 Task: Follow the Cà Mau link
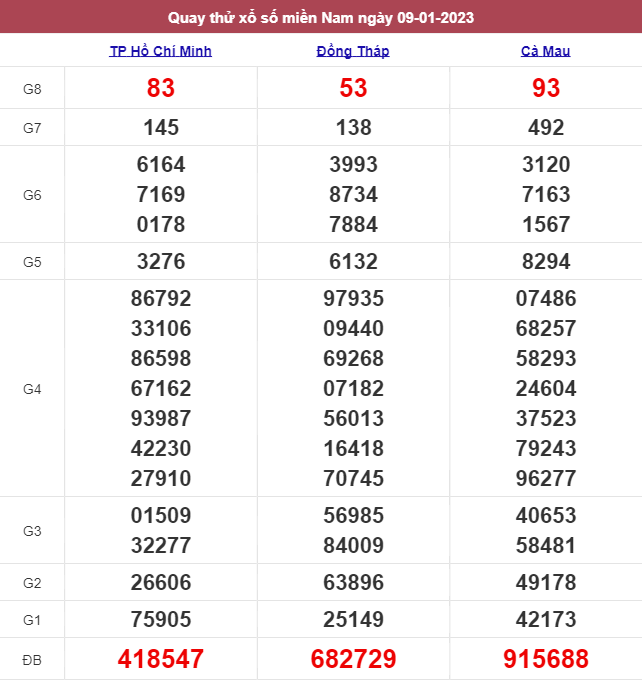point(546,51)
